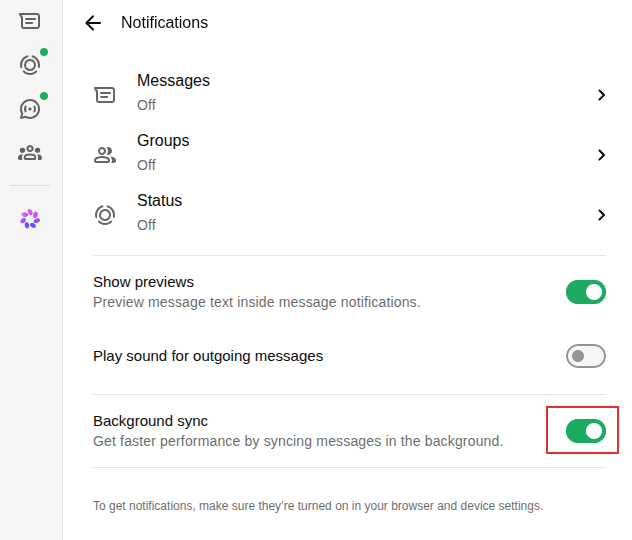Click 'Preview message text inside message notifications.'

257,302
